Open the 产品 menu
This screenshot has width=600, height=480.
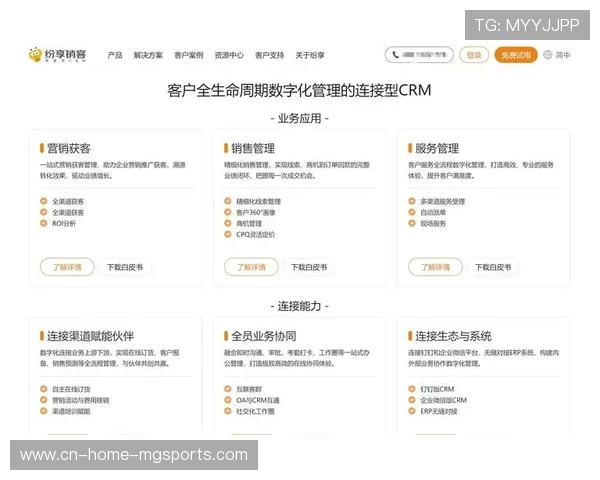(x=115, y=55)
